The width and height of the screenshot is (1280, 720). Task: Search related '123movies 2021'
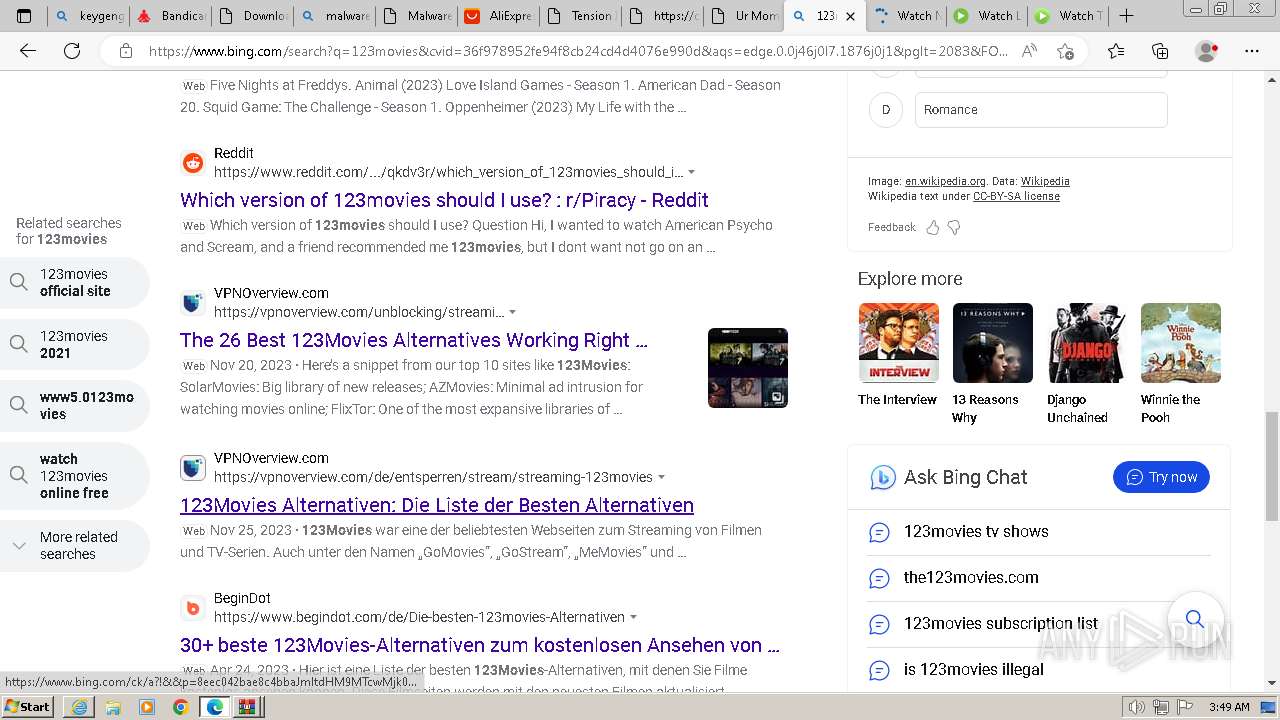75,345
